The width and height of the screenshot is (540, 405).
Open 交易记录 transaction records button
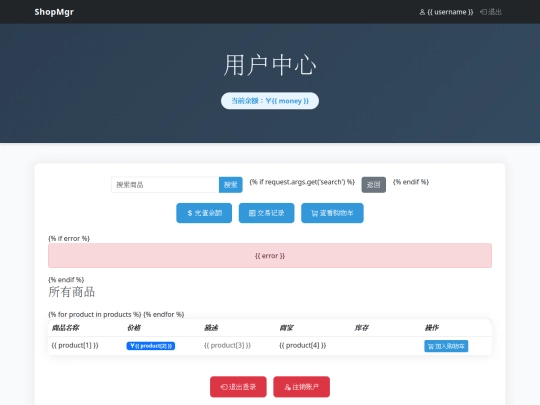(267, 213)
